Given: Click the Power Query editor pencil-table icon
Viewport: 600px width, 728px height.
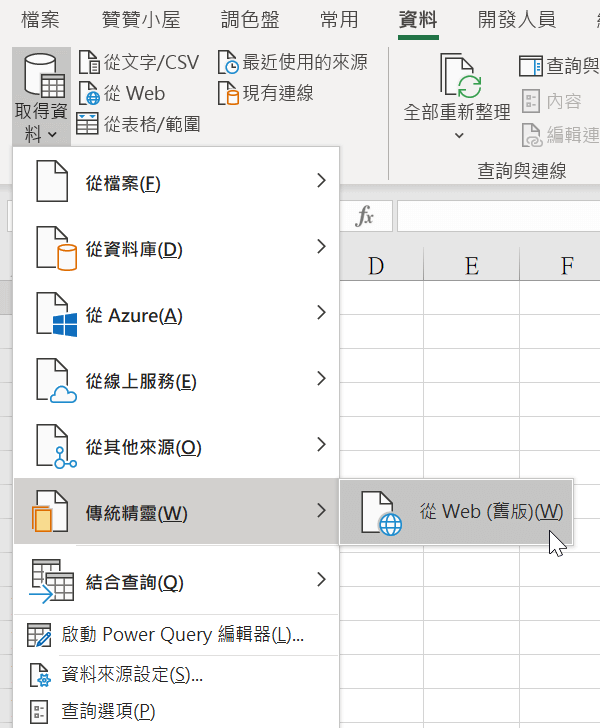Looking at the screenshot, I should pyautogui.click(x=39, y=635).
